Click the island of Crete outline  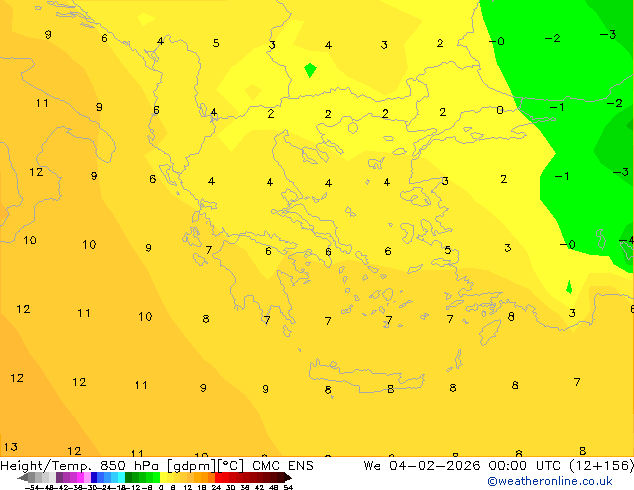(367, 376)
